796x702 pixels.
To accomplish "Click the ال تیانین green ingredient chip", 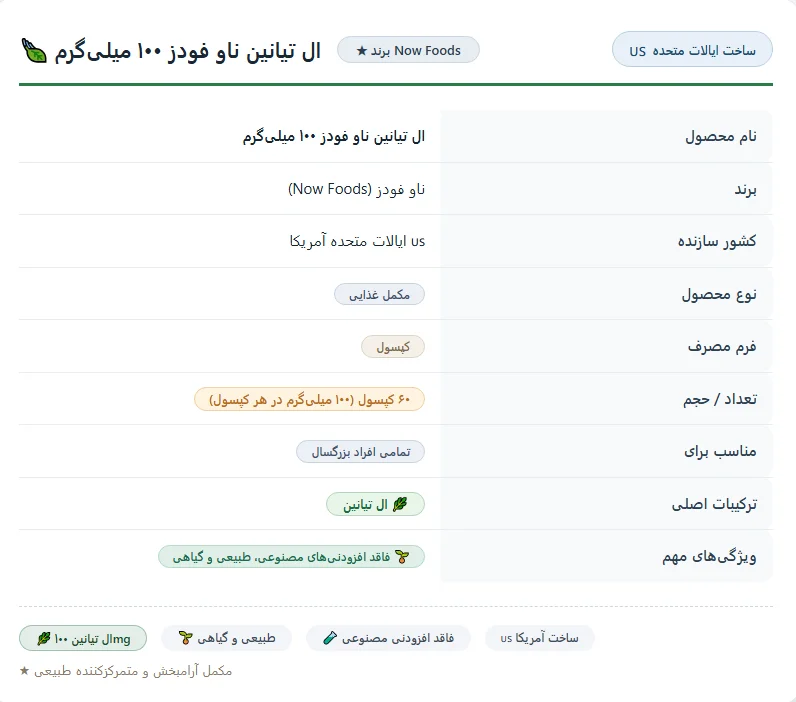I will (x=375, y=505).
